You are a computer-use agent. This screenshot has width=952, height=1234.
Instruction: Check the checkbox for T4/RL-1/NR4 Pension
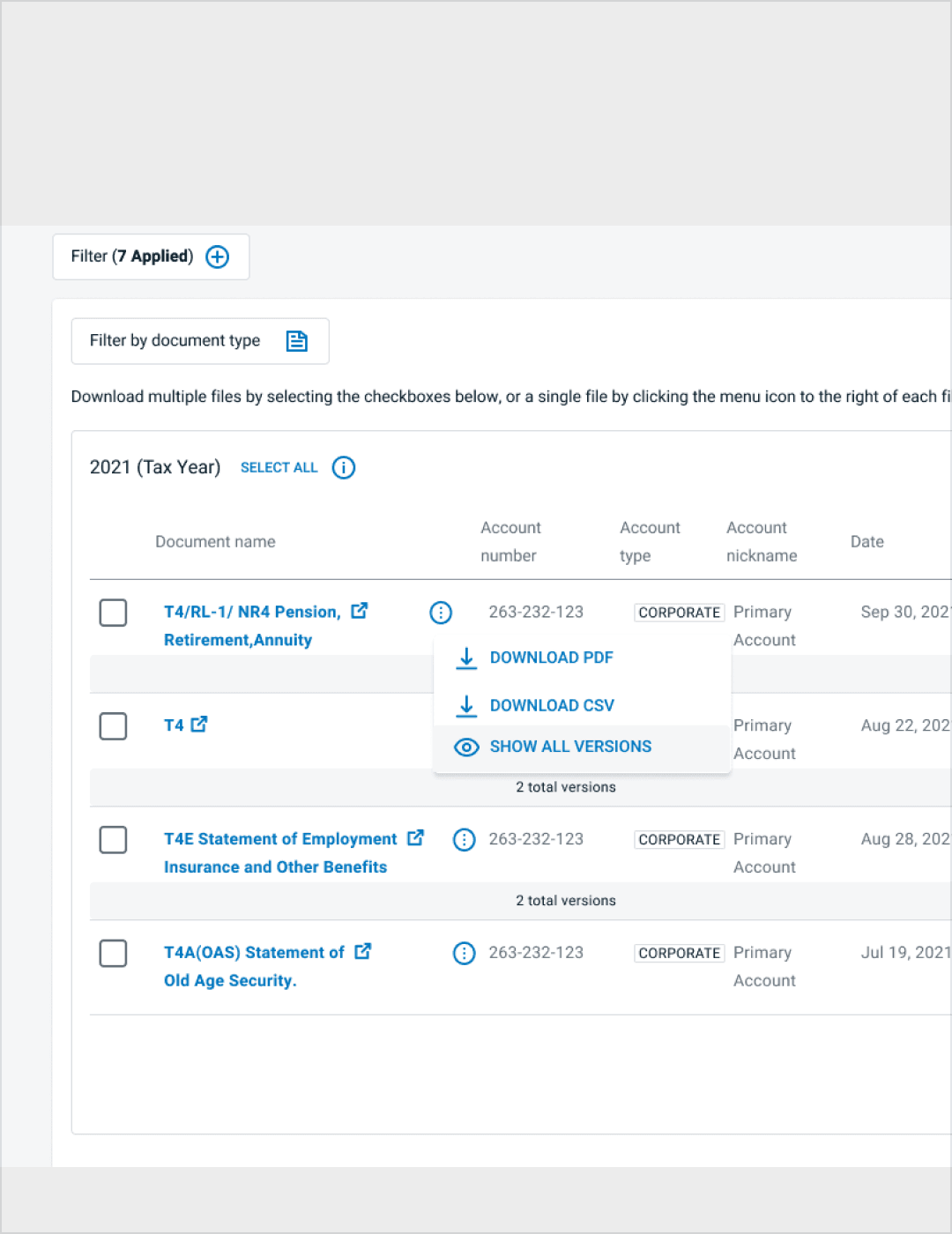[x=113, y=613]
